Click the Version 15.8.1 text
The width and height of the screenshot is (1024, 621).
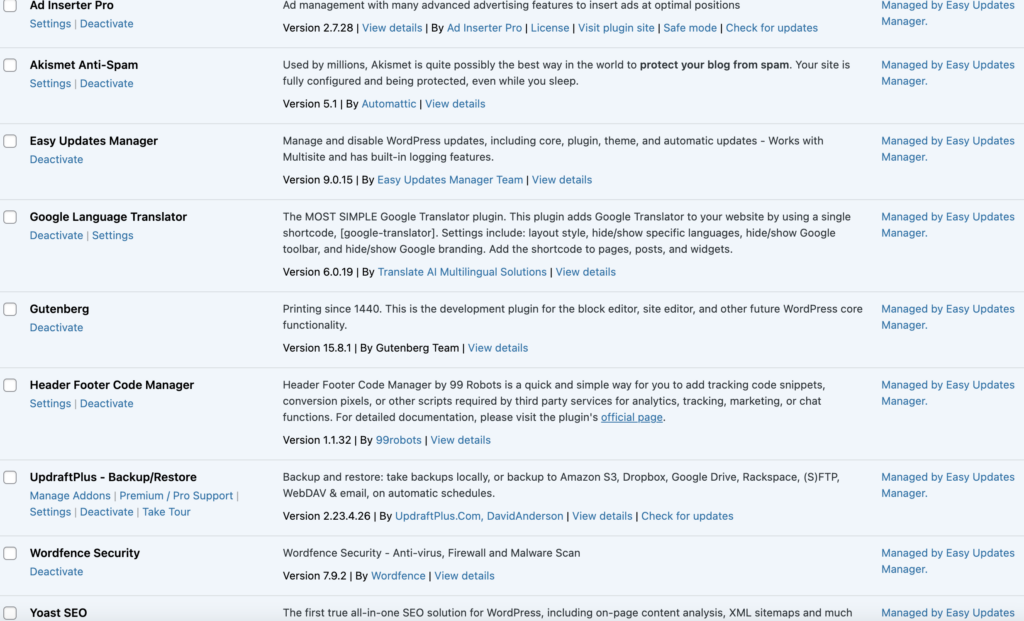coord(317,348)
